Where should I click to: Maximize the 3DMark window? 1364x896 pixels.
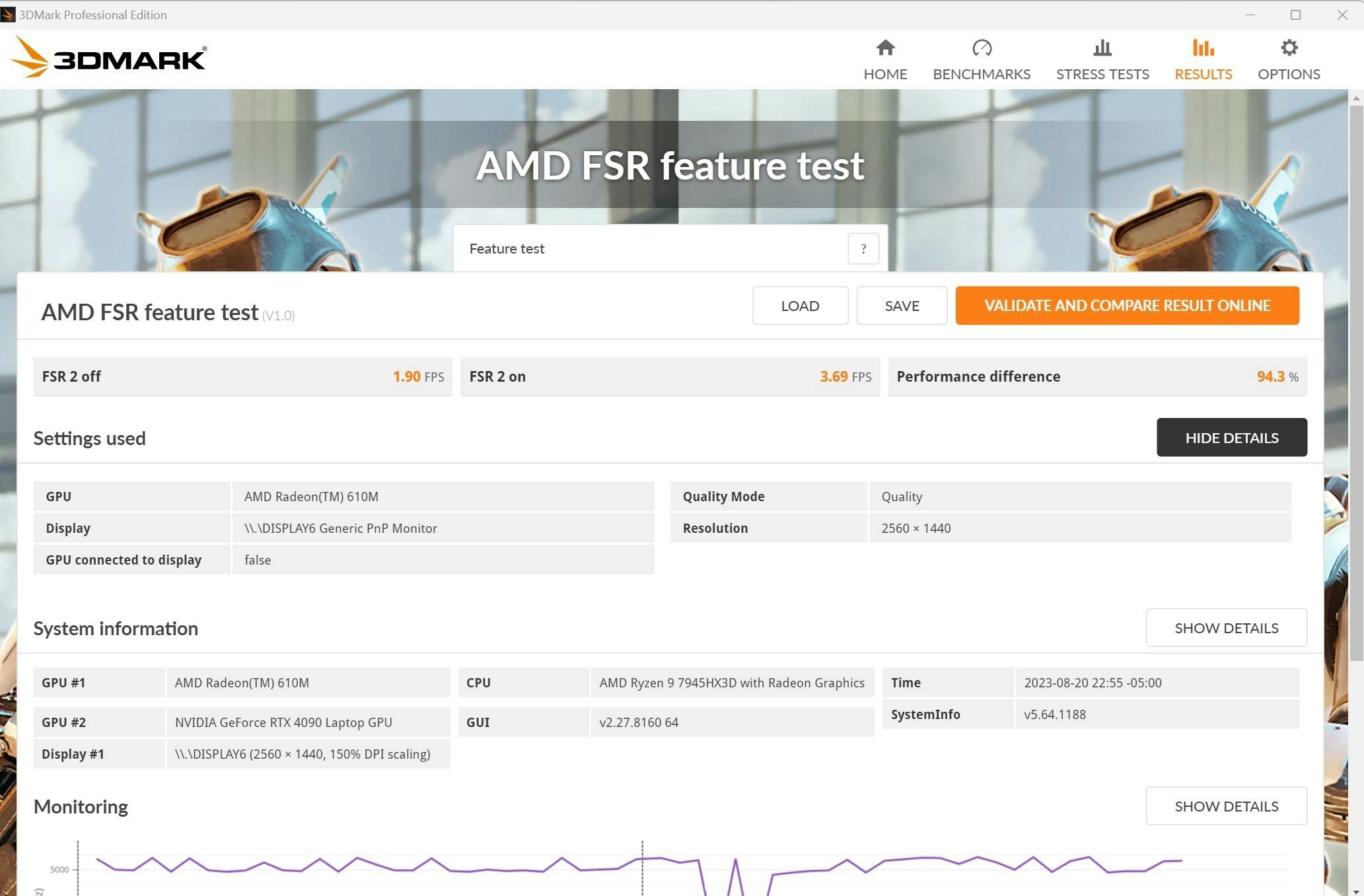(x=1295, y=15)
